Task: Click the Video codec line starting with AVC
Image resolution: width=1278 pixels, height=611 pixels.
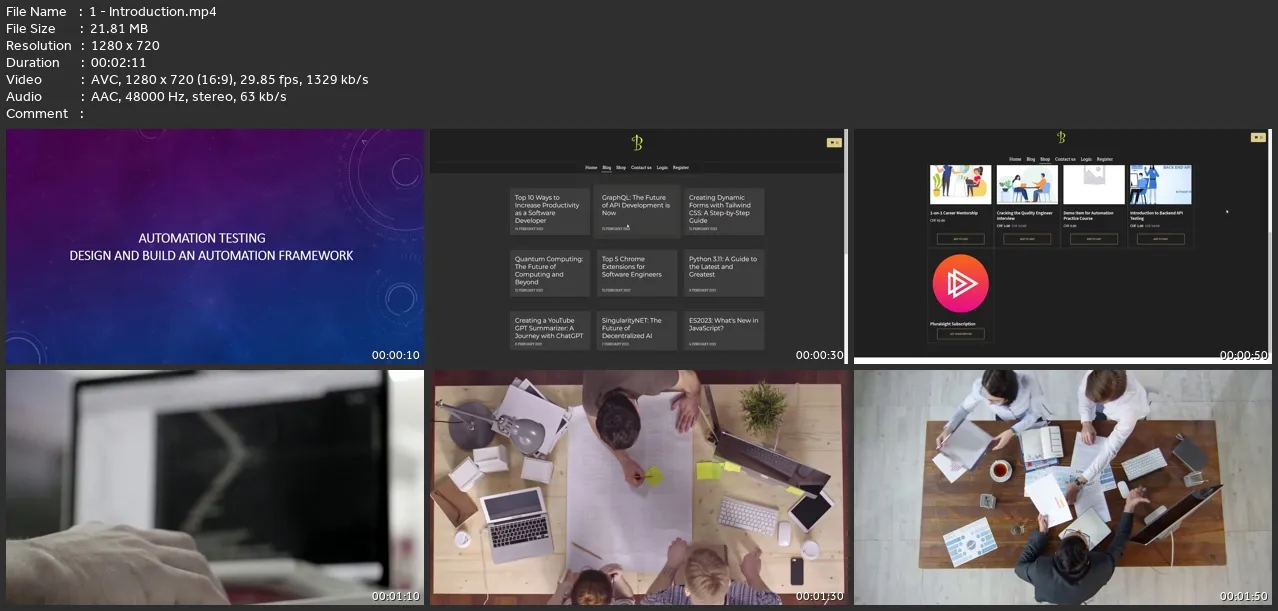Action: point(229,80)
